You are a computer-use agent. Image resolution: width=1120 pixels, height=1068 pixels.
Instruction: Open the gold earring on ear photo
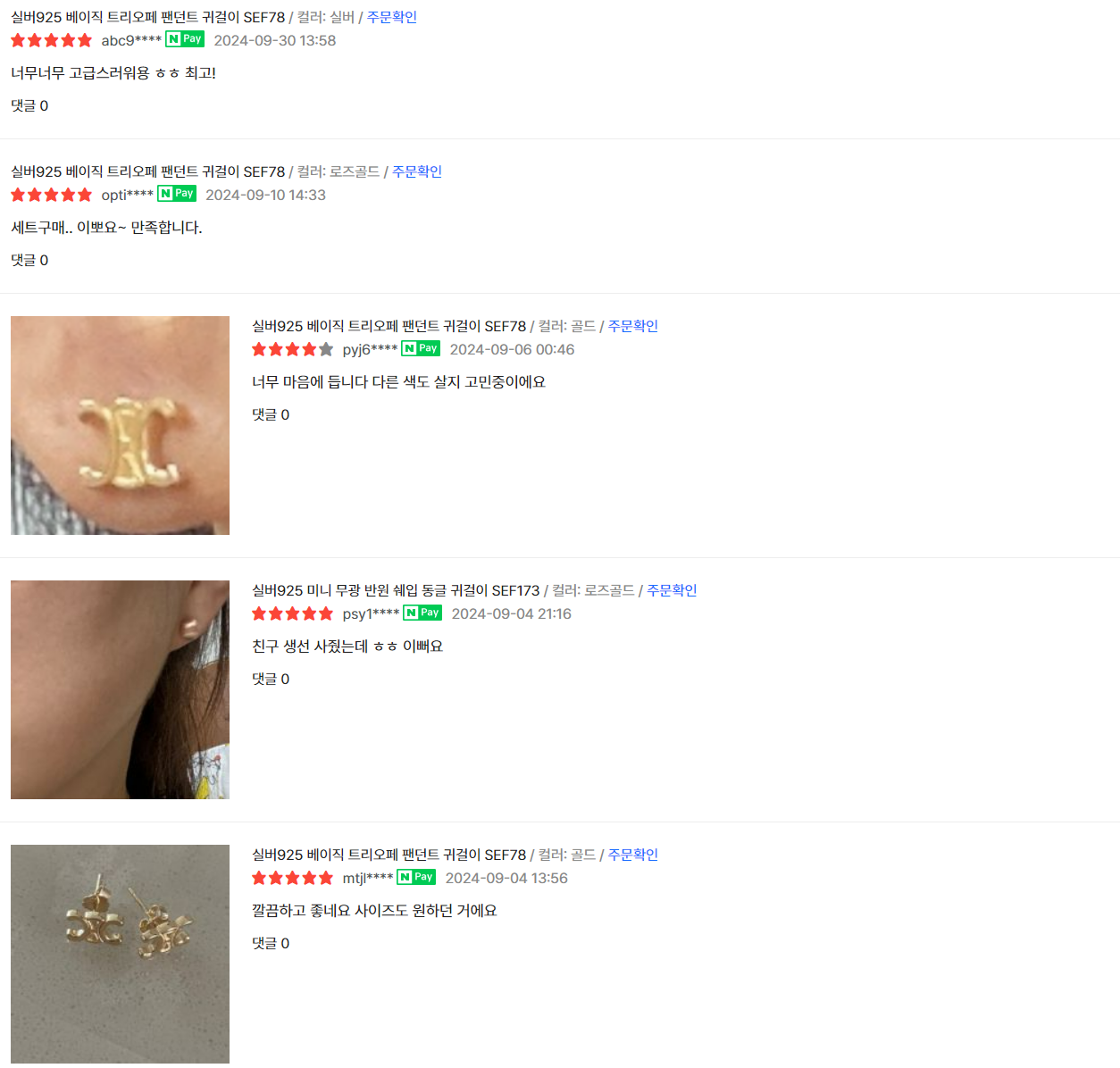pos(120,425)
